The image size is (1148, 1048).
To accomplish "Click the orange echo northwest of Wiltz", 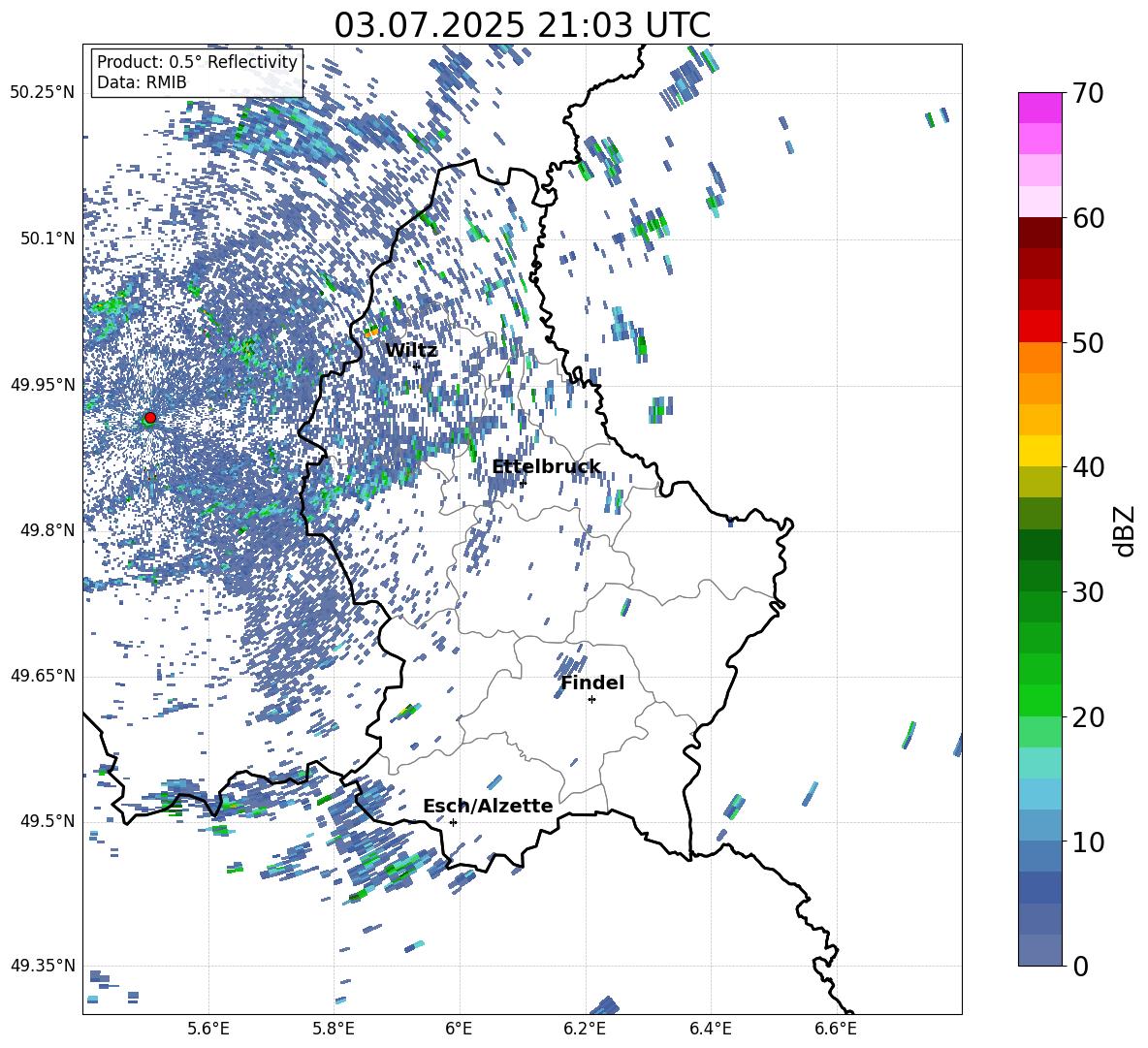I will click(x=371, y=333).
